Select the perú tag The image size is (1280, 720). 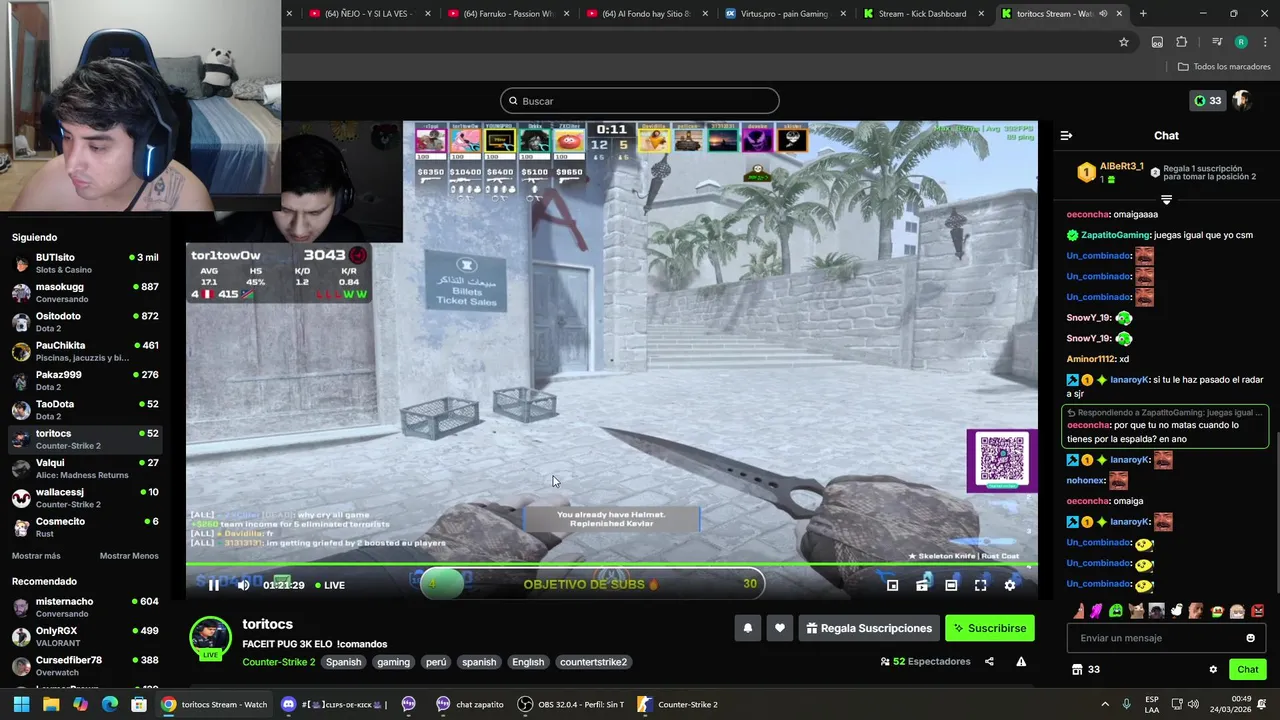(436, 662)
